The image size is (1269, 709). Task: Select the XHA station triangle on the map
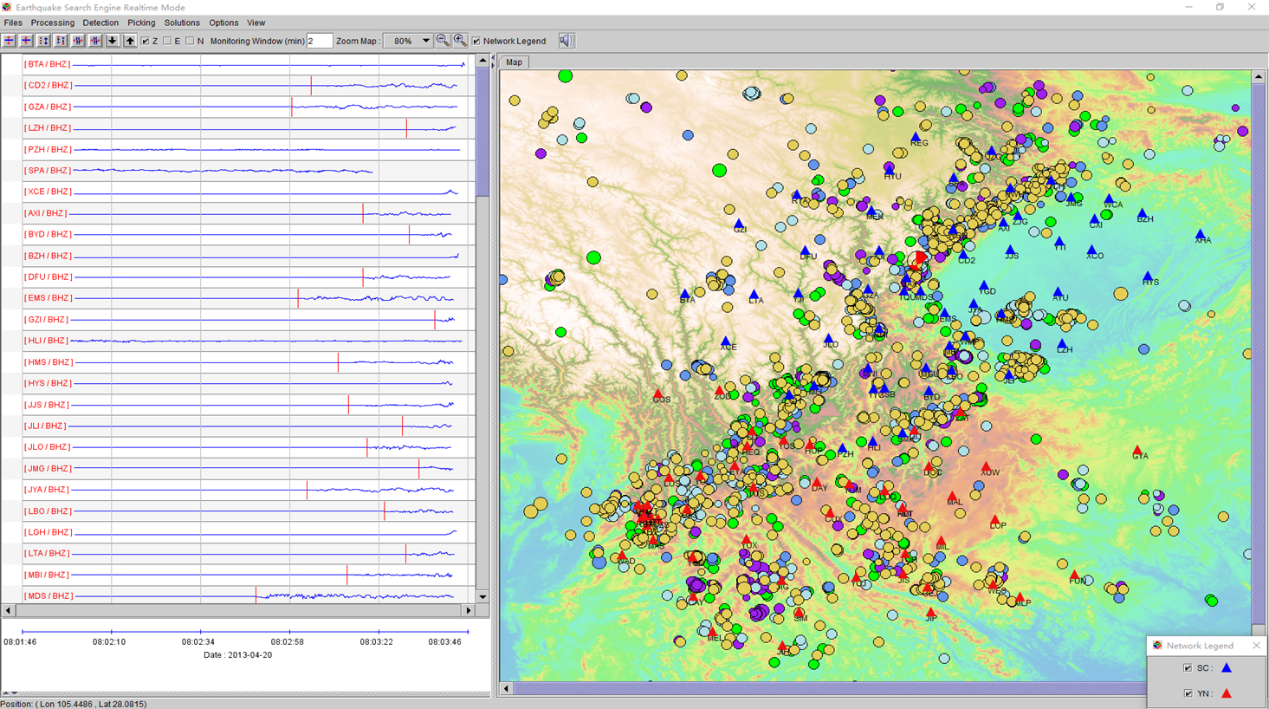(x=1200, y=234)
